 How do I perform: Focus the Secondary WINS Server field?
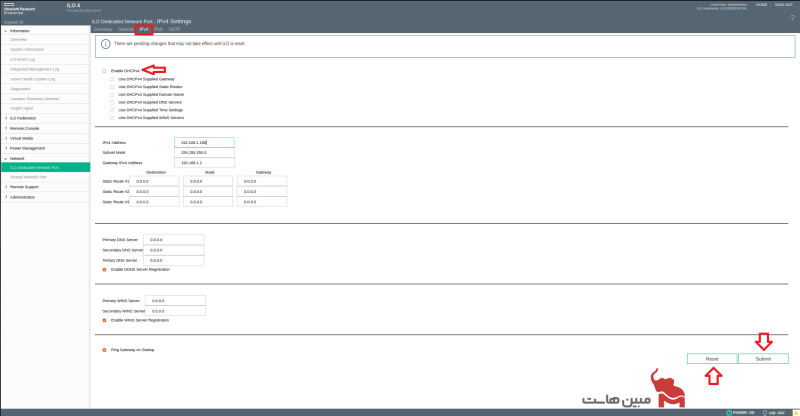click(x=175, y=311)
